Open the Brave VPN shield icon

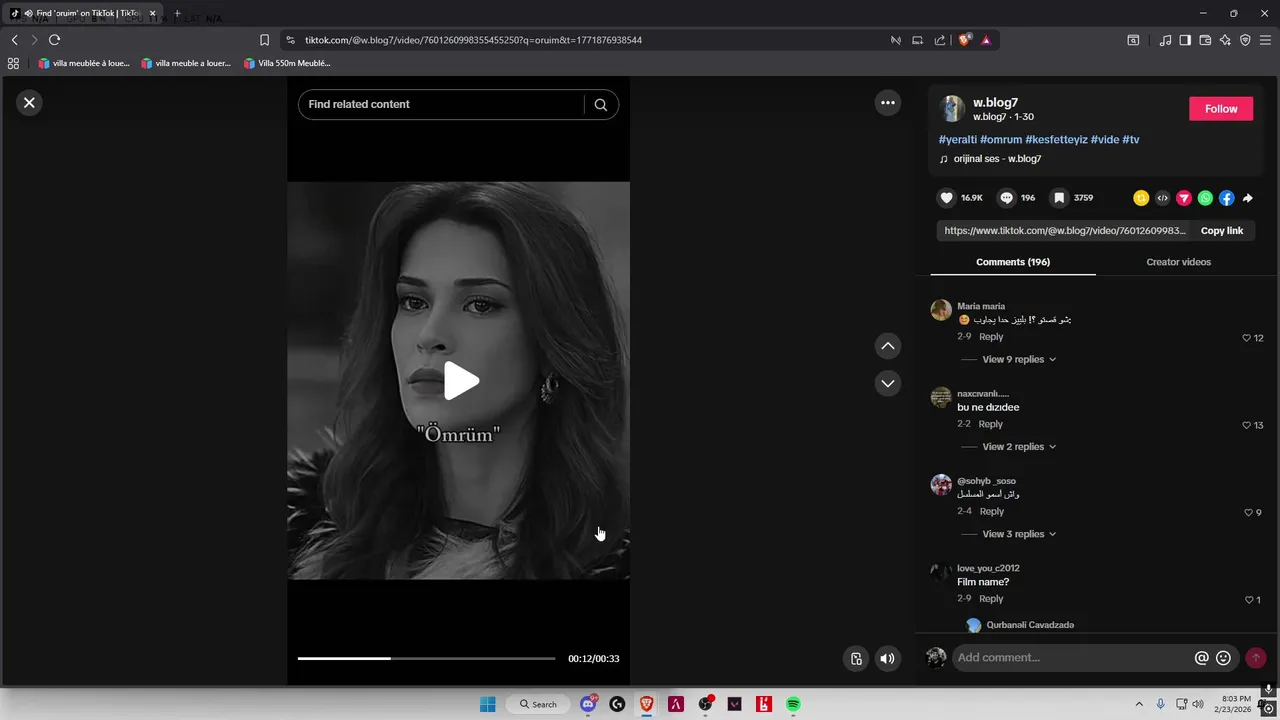point(1245,40)
